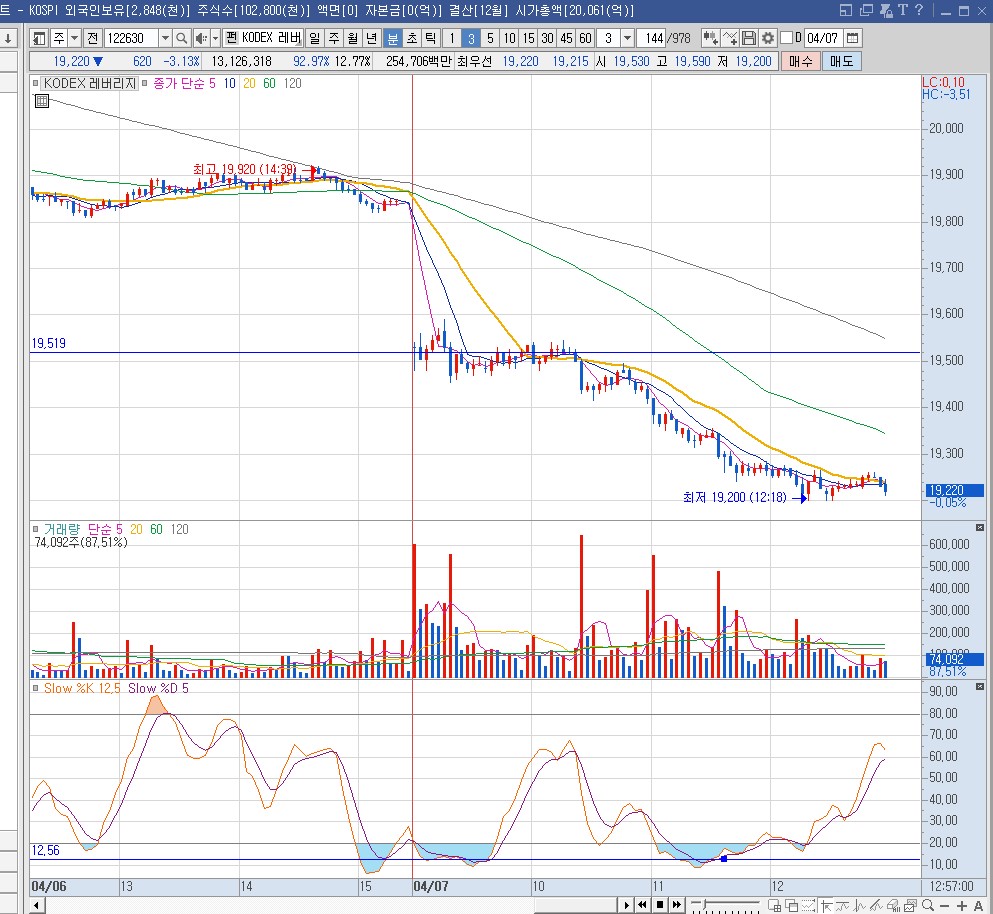993x914 pixels.
Task: Toggle the 종가 단순 moving average marker
Action: click(x=144, y=83)
